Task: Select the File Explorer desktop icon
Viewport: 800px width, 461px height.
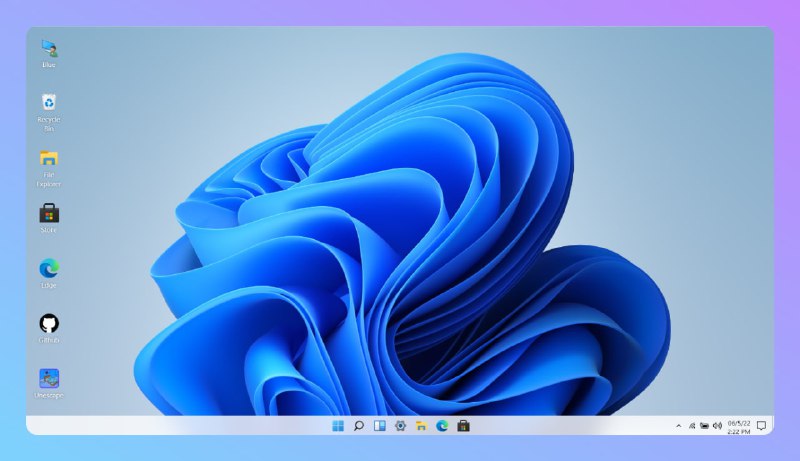Action: [x=49, y=169]
